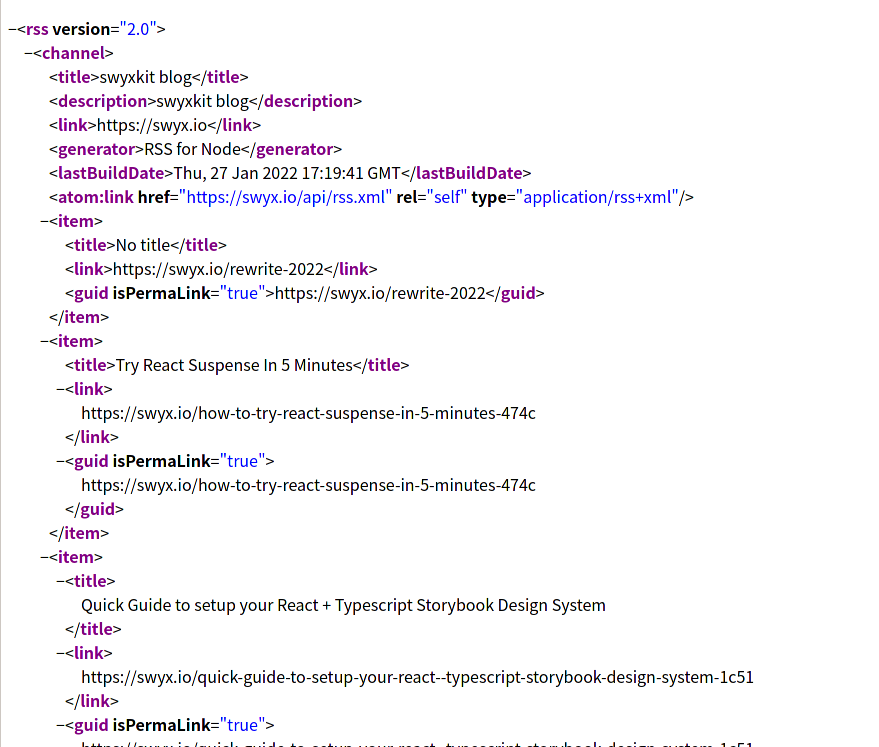This screenshot has width=879, height=747.
Task: Open the how-to-try-react-suspense article link
Action: point(308,412)
